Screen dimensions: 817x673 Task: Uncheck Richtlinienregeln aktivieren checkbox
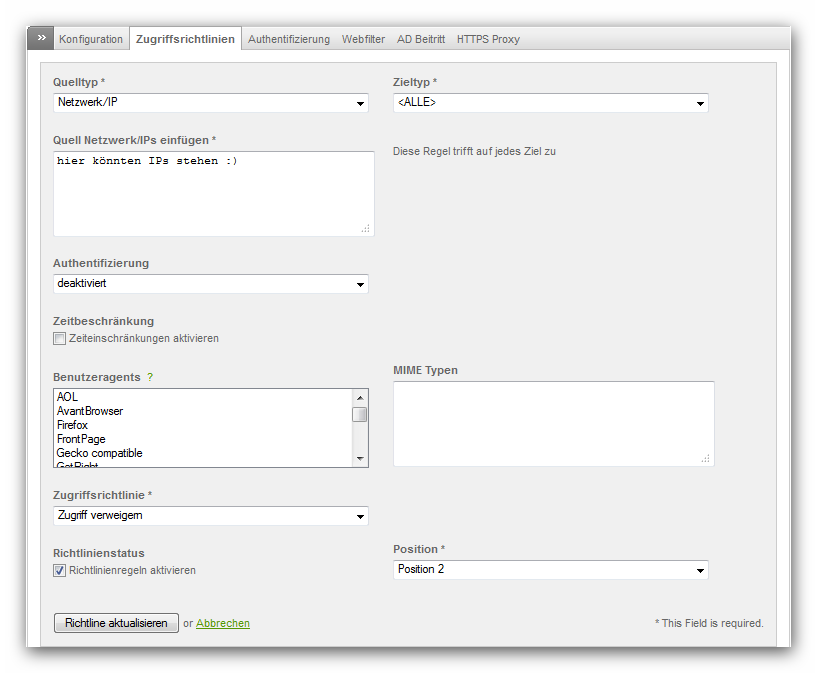tap(60, 571)
